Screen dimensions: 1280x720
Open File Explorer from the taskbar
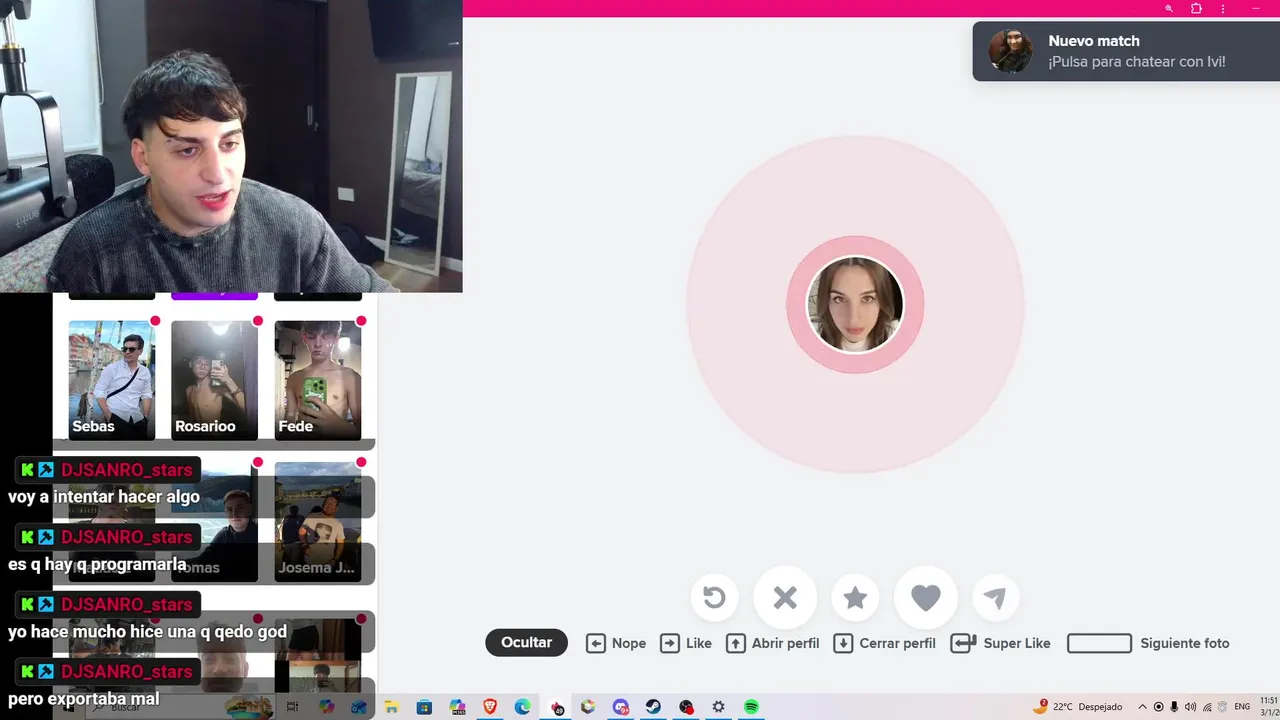click(x=391, y=707)
